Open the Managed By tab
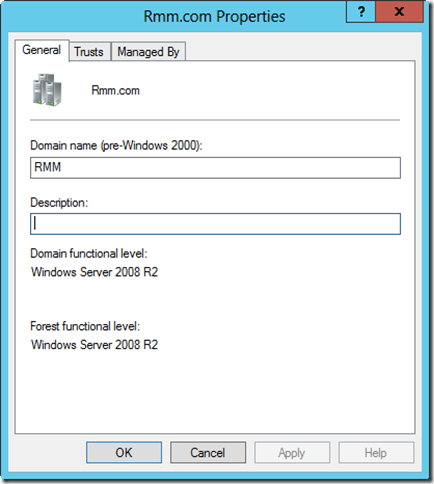 coord(148,52)
